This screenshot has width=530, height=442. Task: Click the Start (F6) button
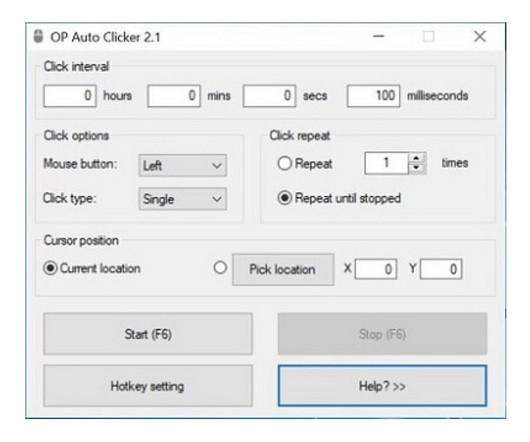[x=148, y=334]
